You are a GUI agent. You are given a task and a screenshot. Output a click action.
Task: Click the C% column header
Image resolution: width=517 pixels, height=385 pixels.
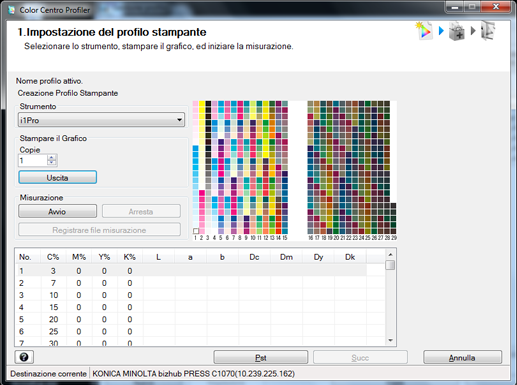(53, 257)
